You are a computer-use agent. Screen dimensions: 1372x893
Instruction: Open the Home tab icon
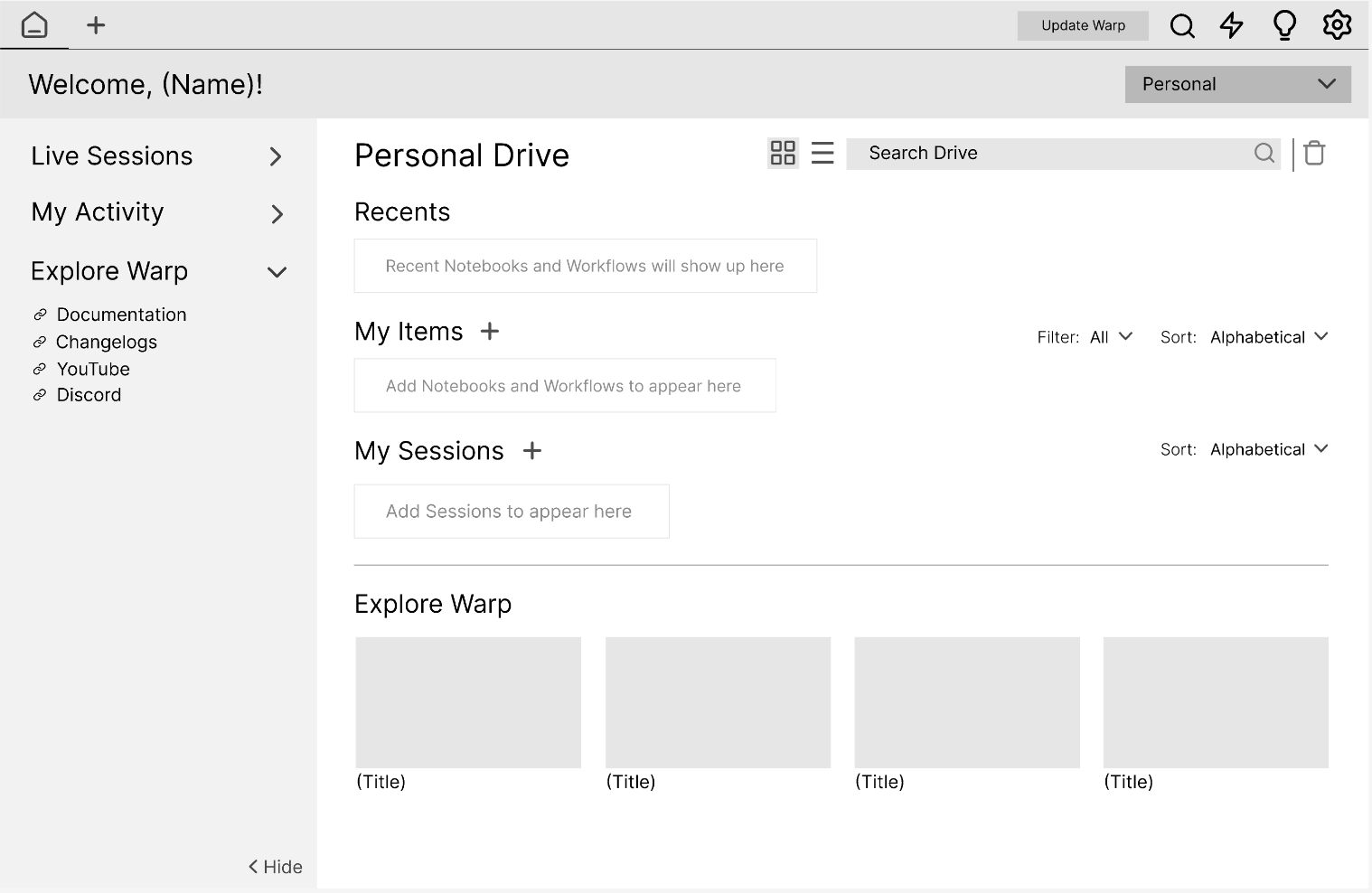pos(34,24)
